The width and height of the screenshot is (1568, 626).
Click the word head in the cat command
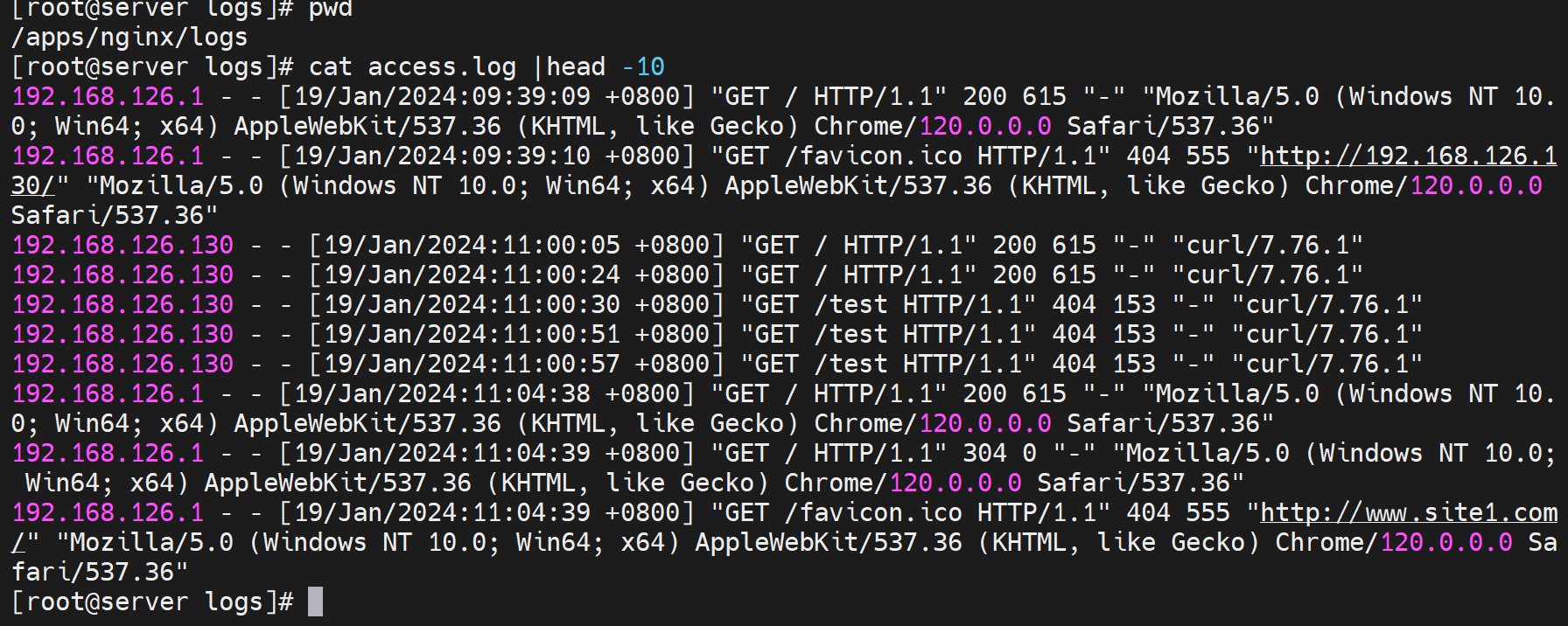(x=576, y=67)
